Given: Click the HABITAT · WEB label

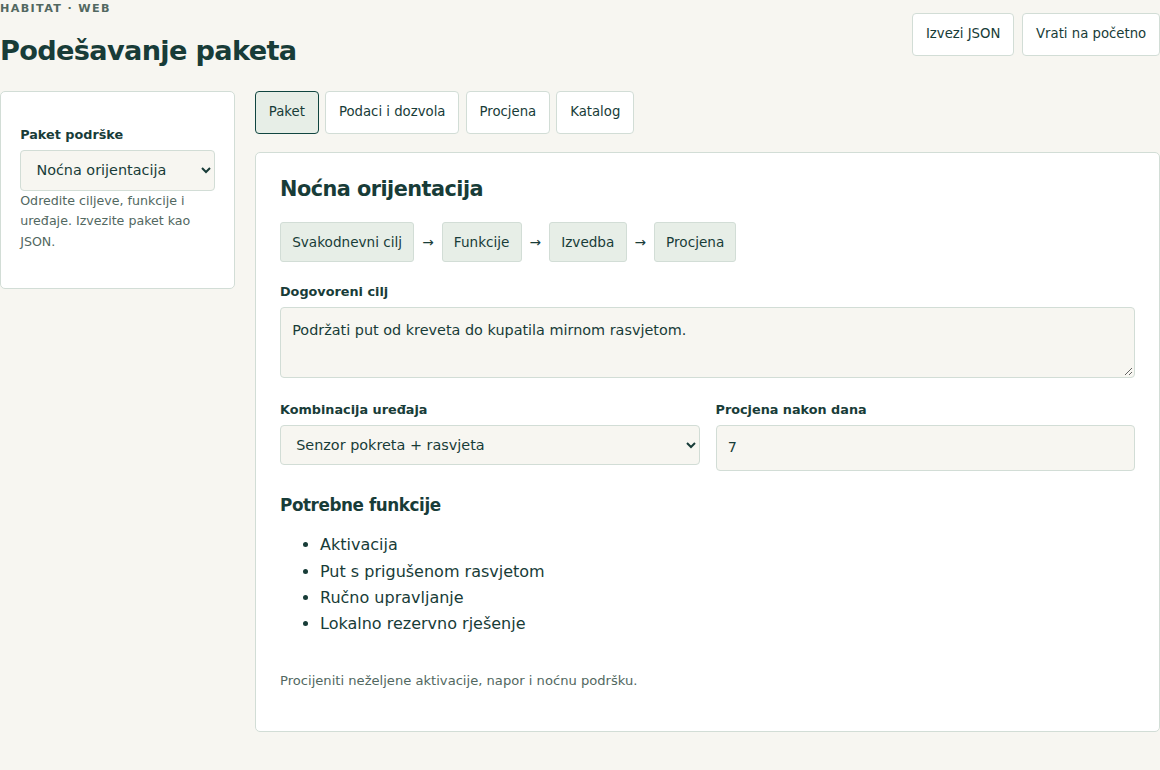Looking at the screenshot, I should (55, 8).
